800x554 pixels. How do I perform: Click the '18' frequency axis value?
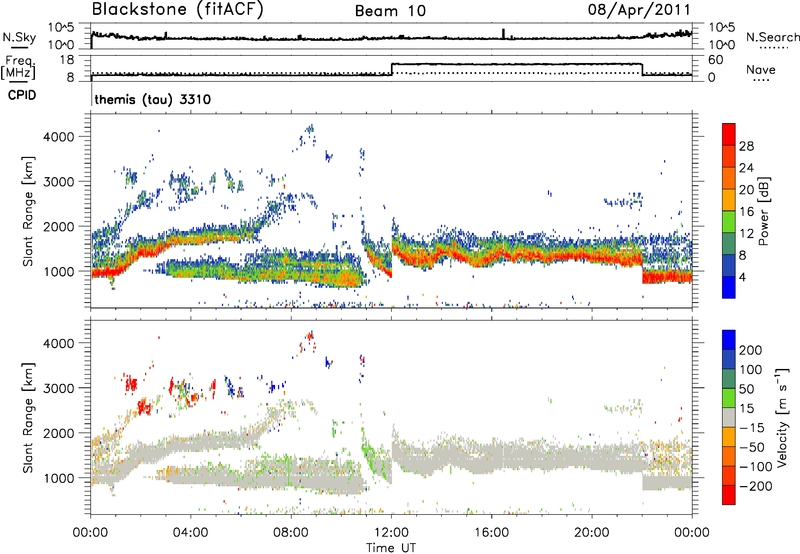66,60
